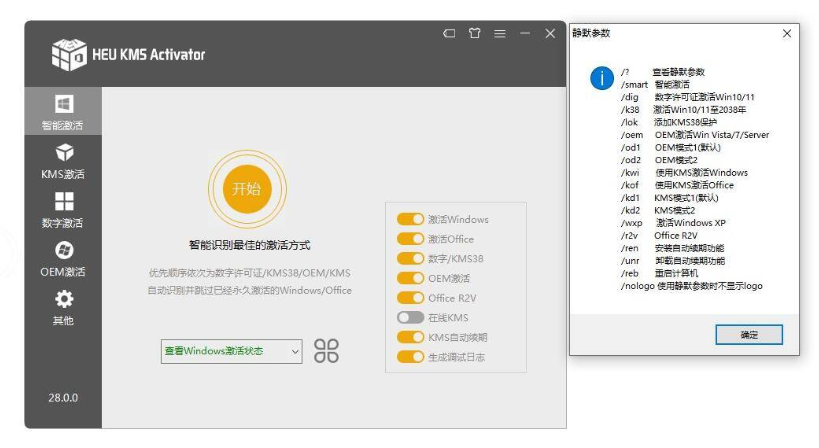Click the /lok 添加KMS38保护 line

(669, 122)
